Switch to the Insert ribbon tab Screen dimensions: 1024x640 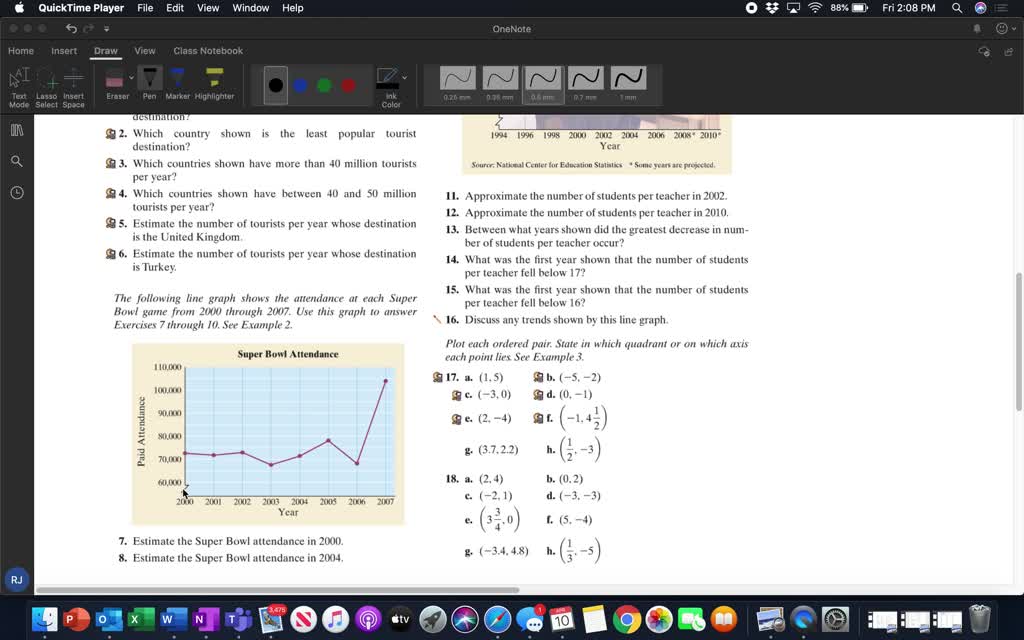click(x=64, y=51)
